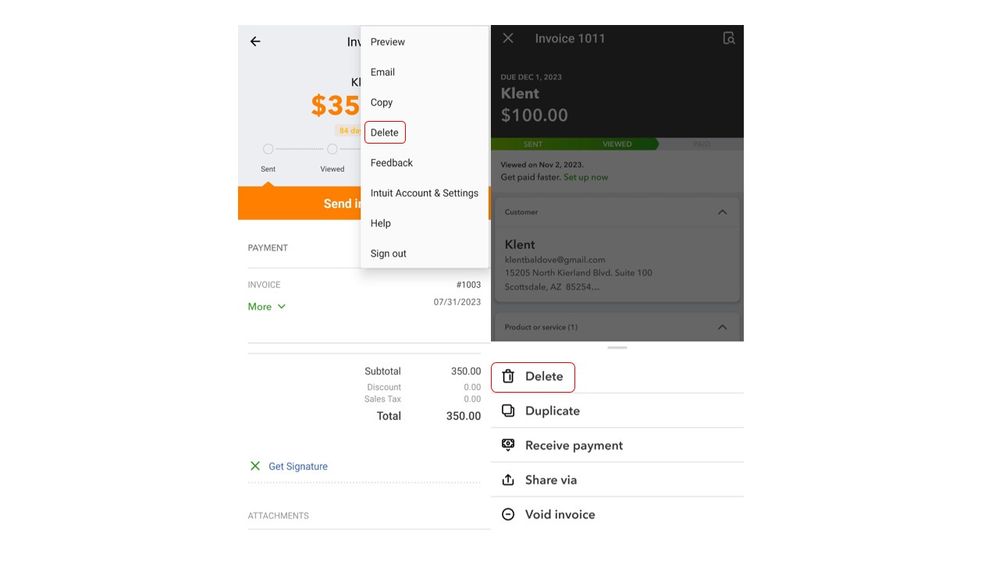Viewport: 999px width, 562px height.
Task: Collapse the Product or service section
Action: [723, 327]
